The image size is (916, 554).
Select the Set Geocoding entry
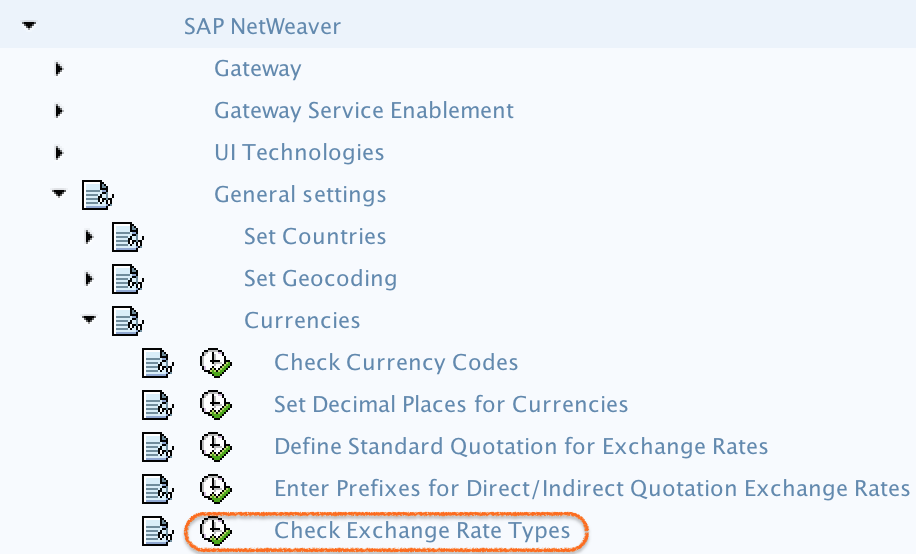click(320, 279)
